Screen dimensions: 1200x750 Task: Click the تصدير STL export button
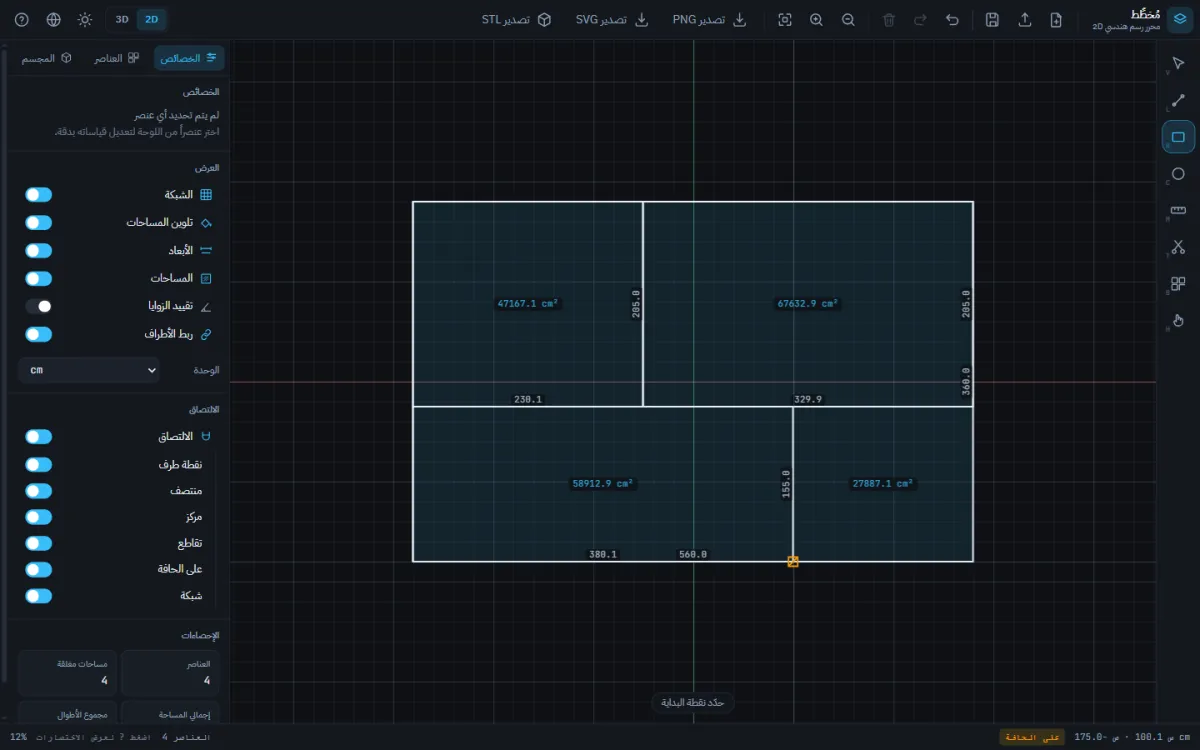(x=516, y=20)
